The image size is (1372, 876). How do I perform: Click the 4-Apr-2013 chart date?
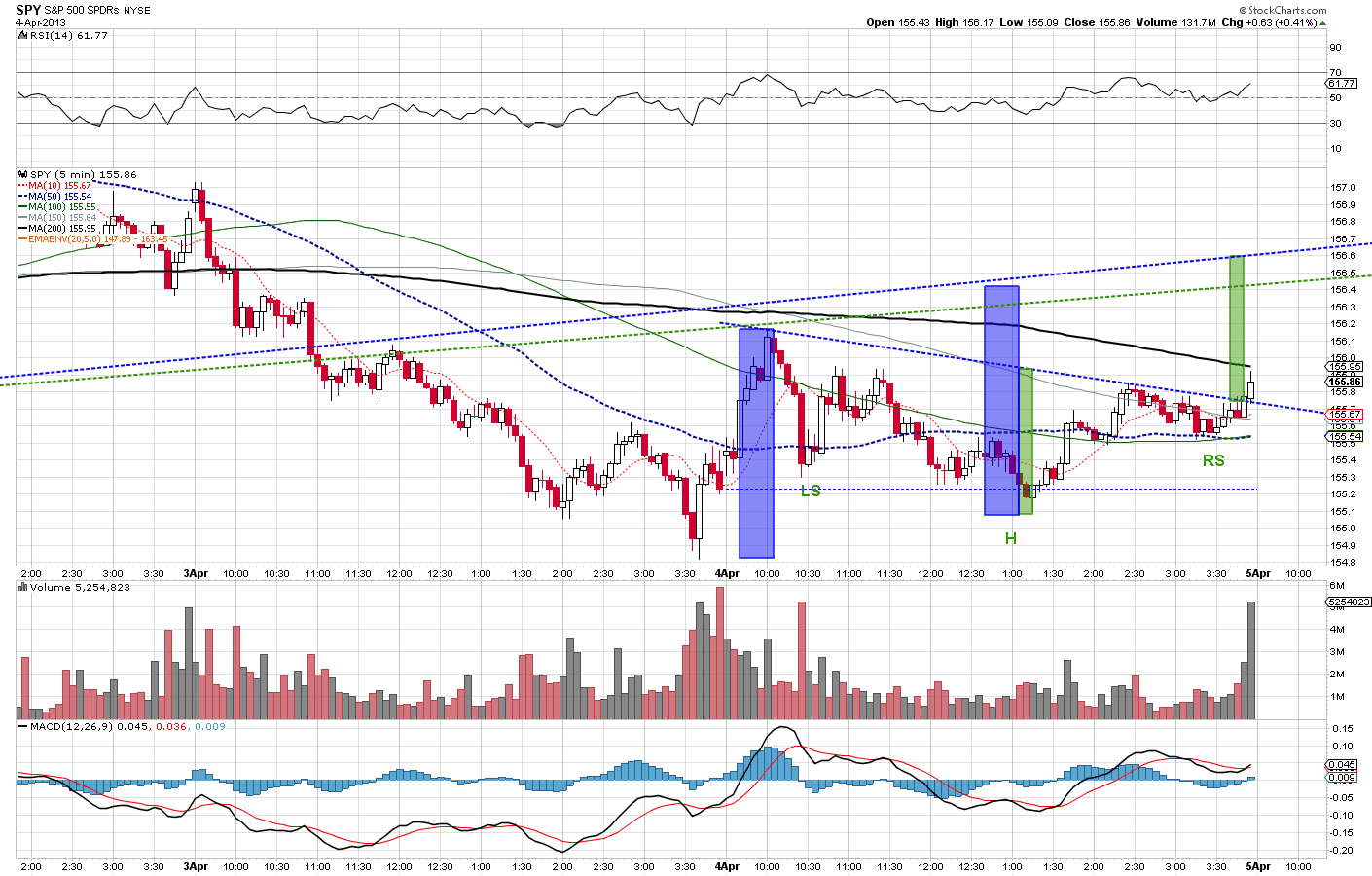tap(41, 22)
